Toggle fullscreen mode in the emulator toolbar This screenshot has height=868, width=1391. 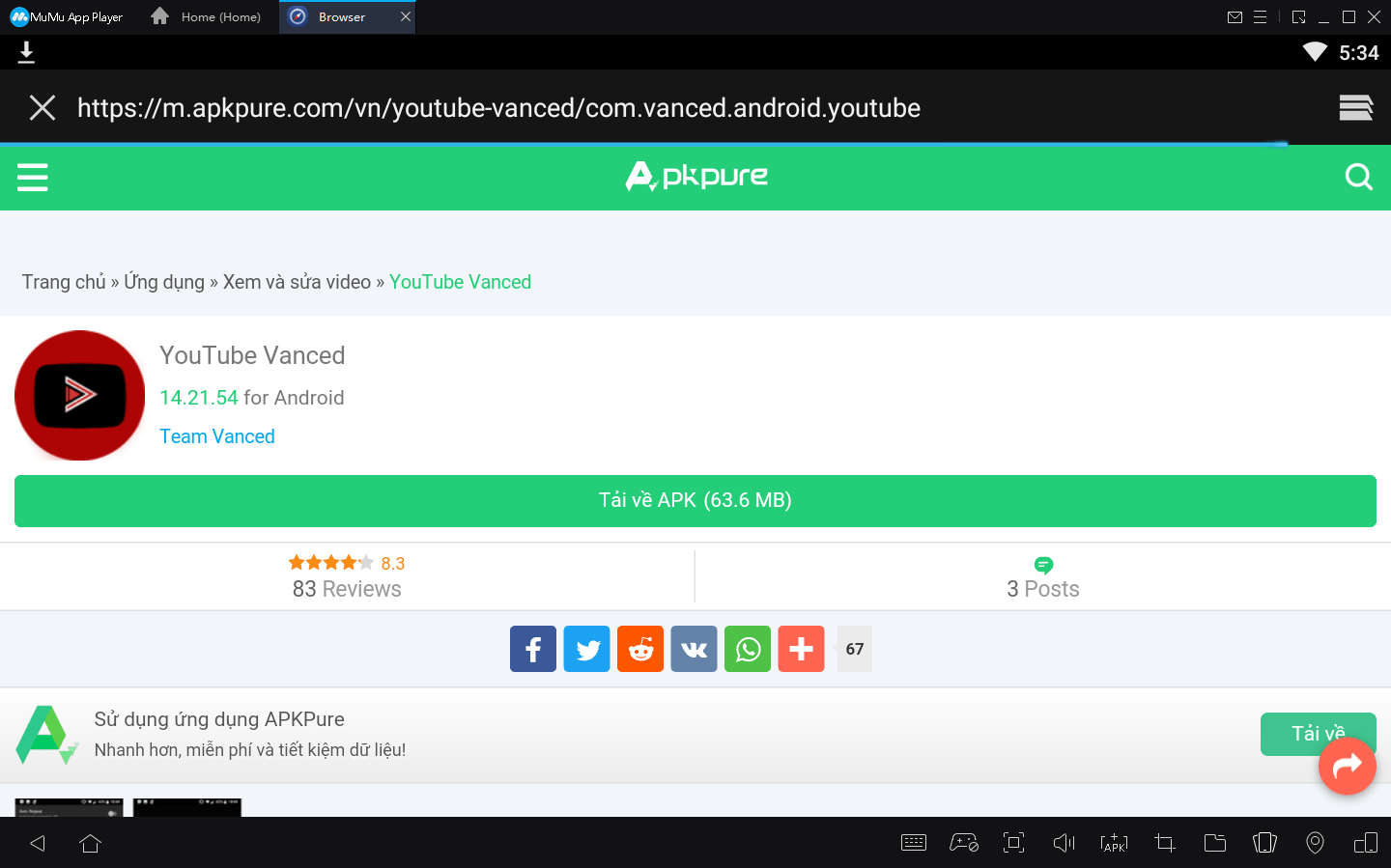1013,842
